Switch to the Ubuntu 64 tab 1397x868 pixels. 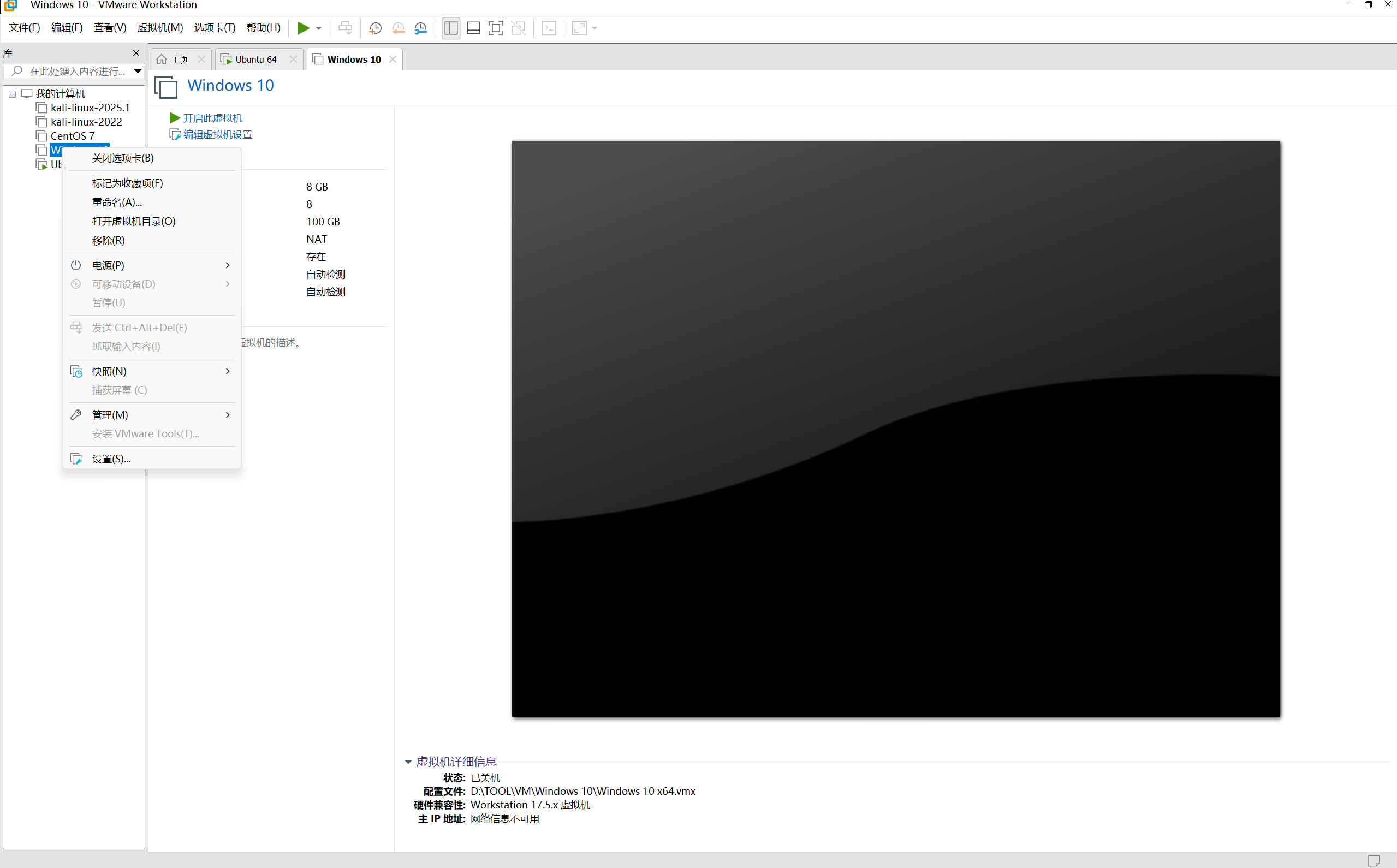(x=255, y=60)
